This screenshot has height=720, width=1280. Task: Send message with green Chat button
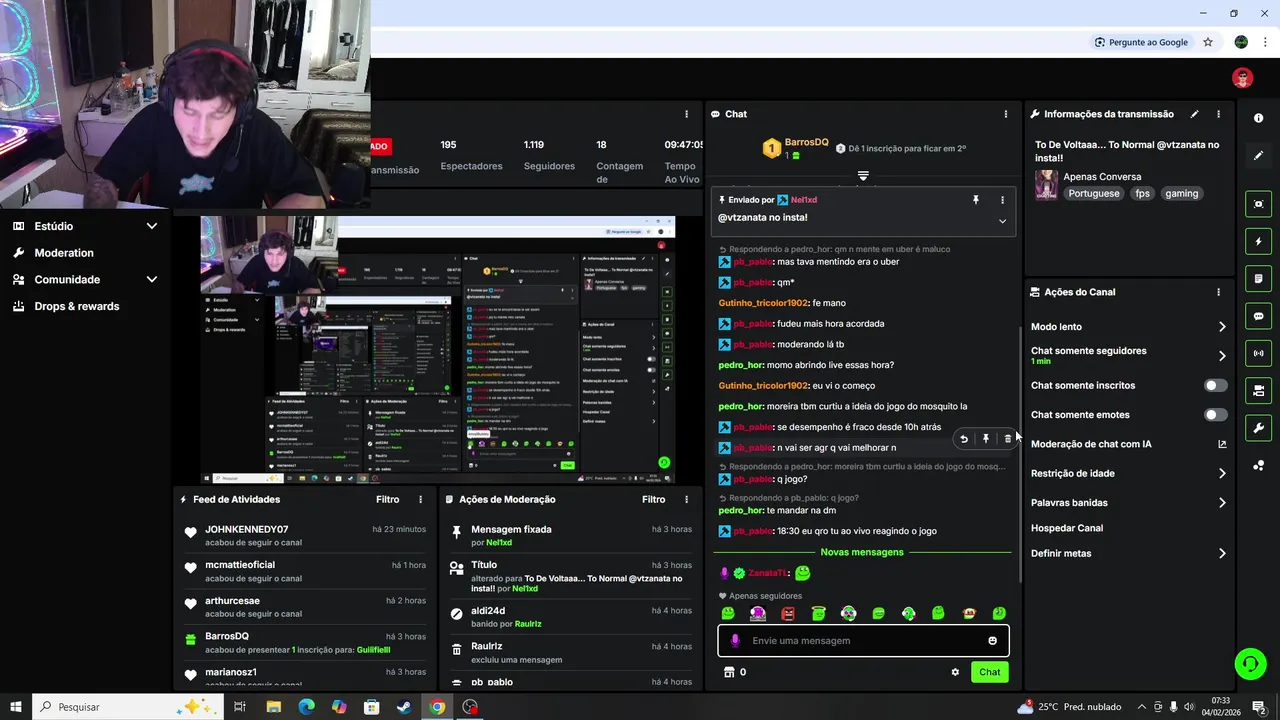(x=989, y=672)
